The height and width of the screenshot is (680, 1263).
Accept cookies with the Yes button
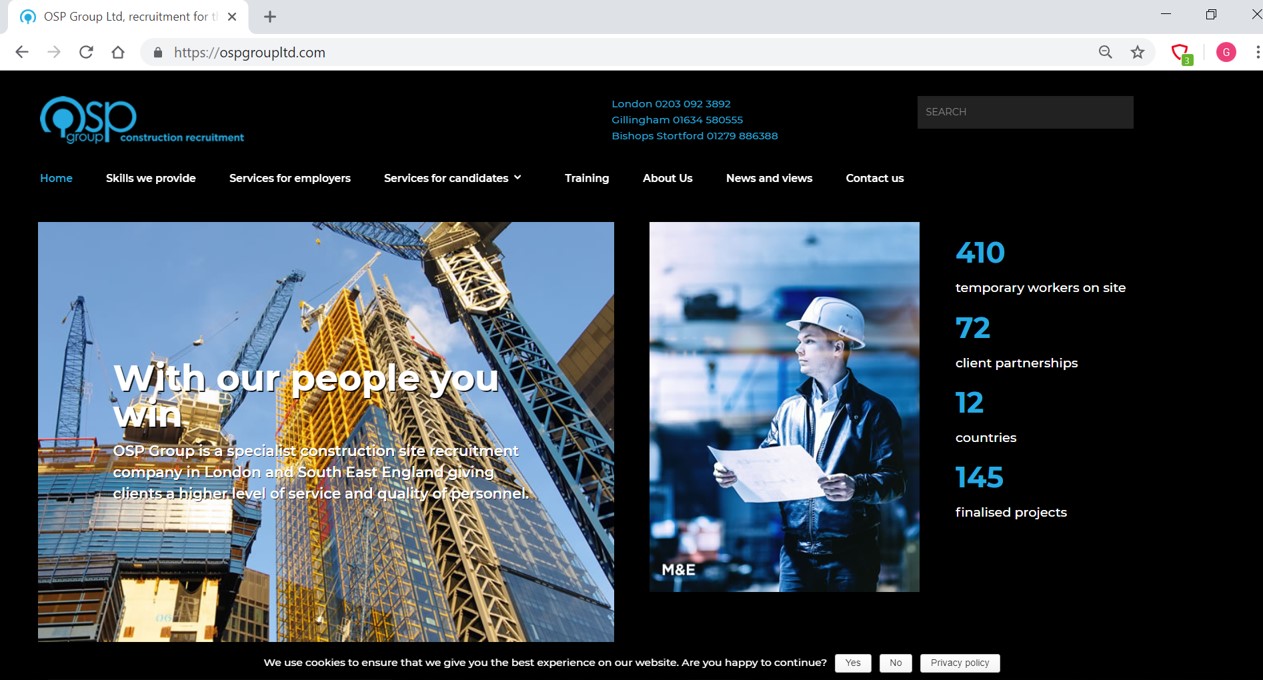point(852,663)
